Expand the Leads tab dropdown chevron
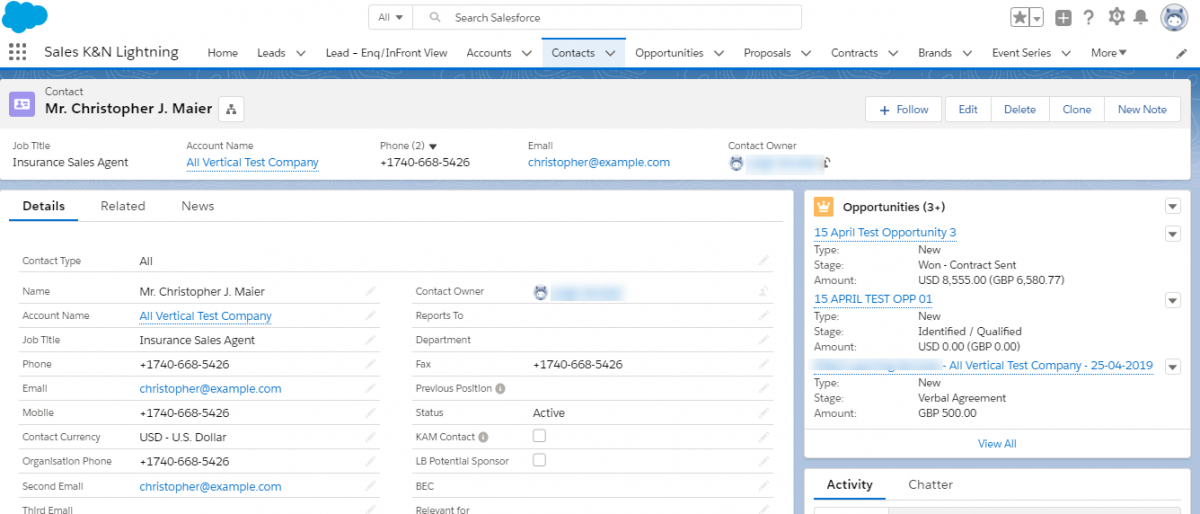The height and width of the screenshot is (514, 1200). 302,53
